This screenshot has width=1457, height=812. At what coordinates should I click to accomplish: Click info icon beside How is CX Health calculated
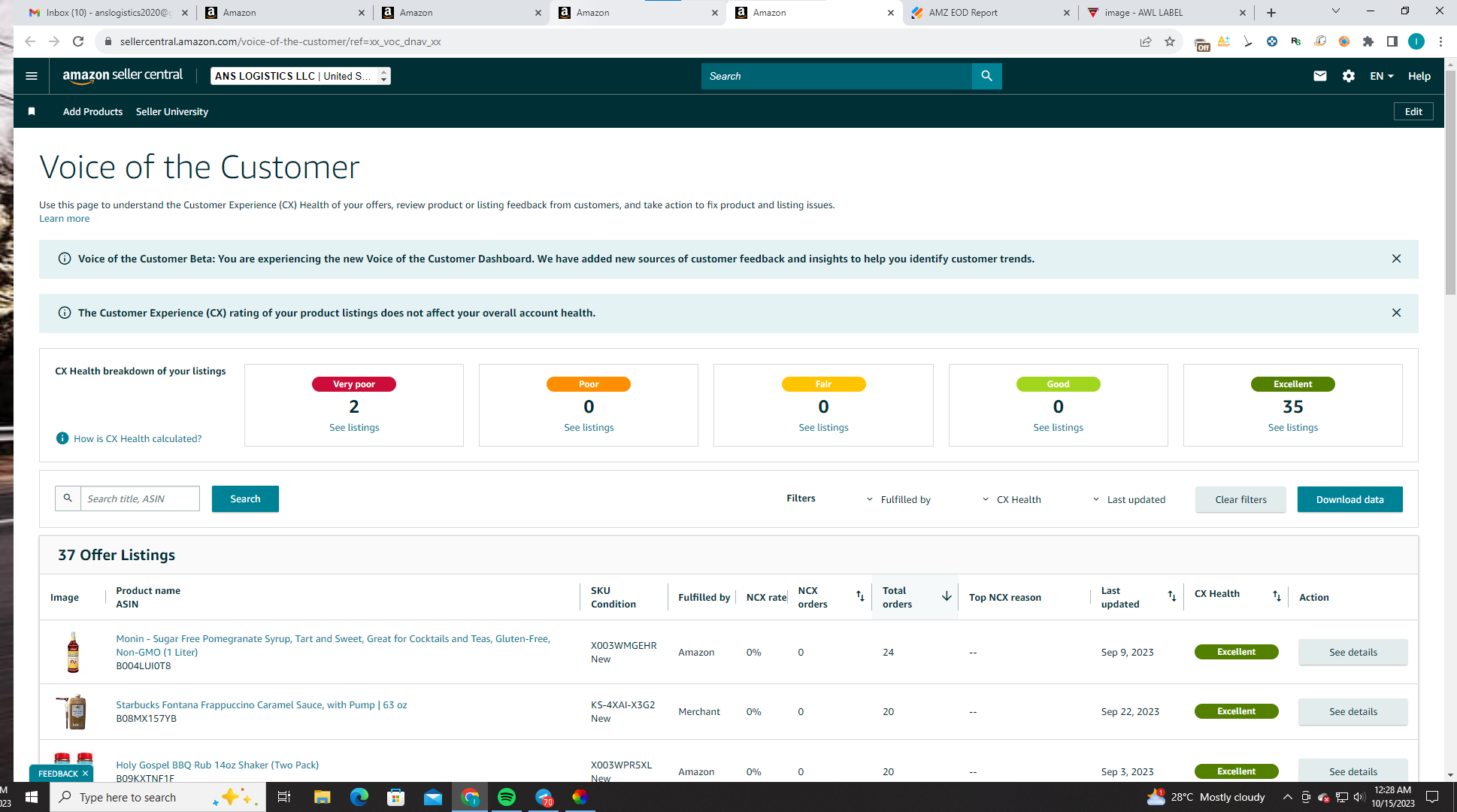click(x=62, y=438)
